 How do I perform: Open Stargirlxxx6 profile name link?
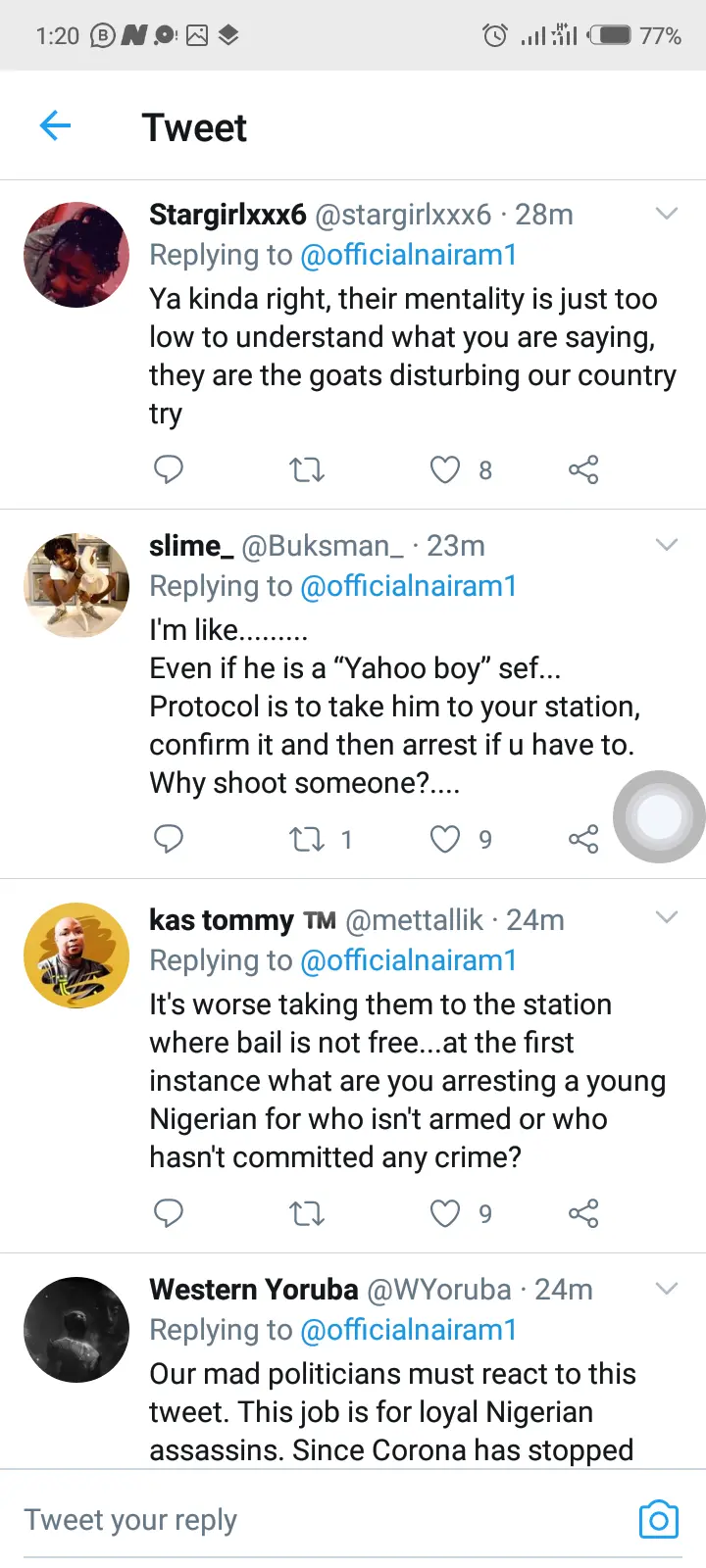click(x=227, y=215)
